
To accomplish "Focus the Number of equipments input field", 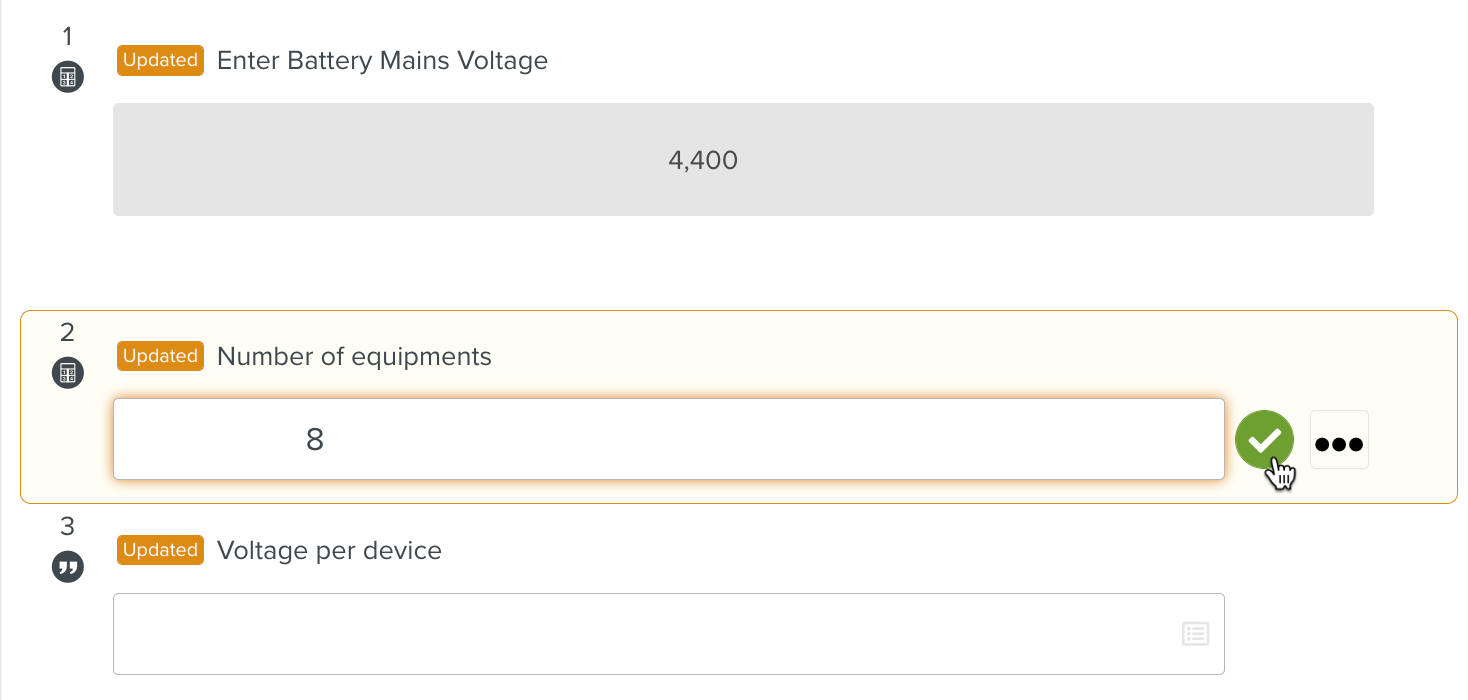I will [x=668, y=439].
